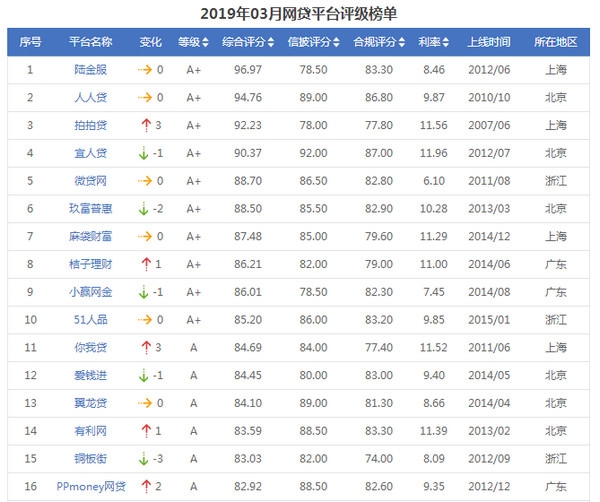The image size is (600, 502).
Task: Sort by 综合评分 column arrows
Action: [271, 42]
